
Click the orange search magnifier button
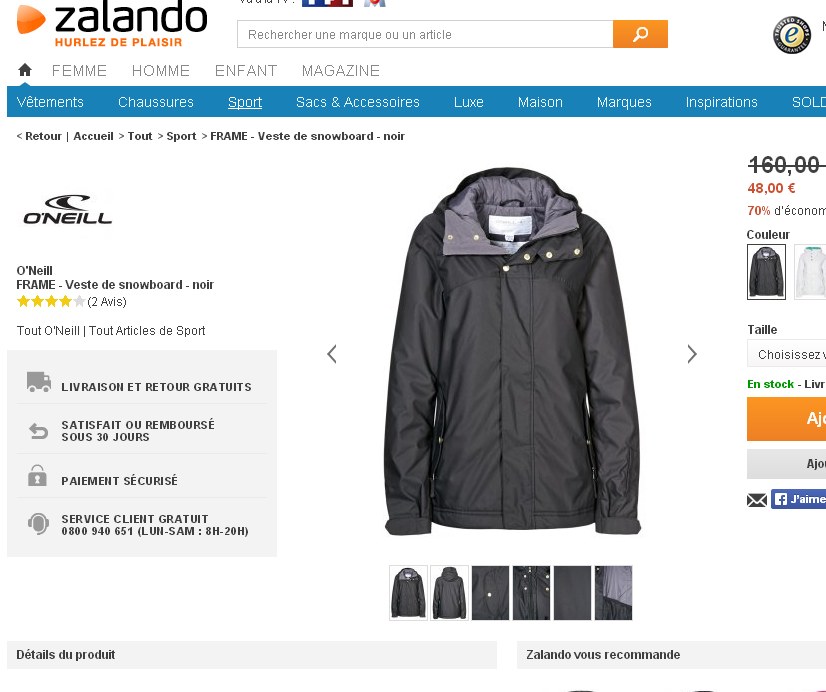(640, 34)
